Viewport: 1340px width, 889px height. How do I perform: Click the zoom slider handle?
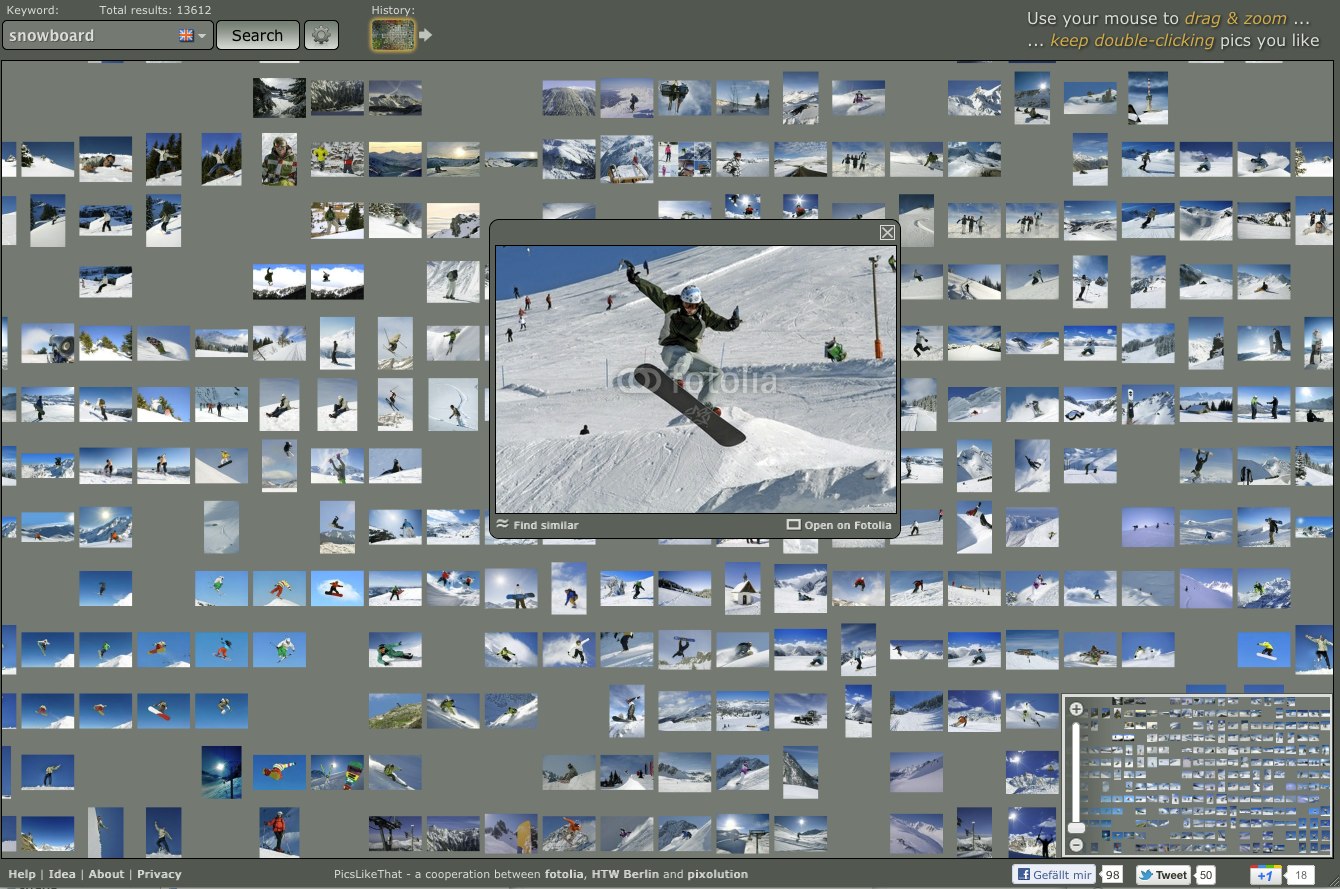(1076, 828)
